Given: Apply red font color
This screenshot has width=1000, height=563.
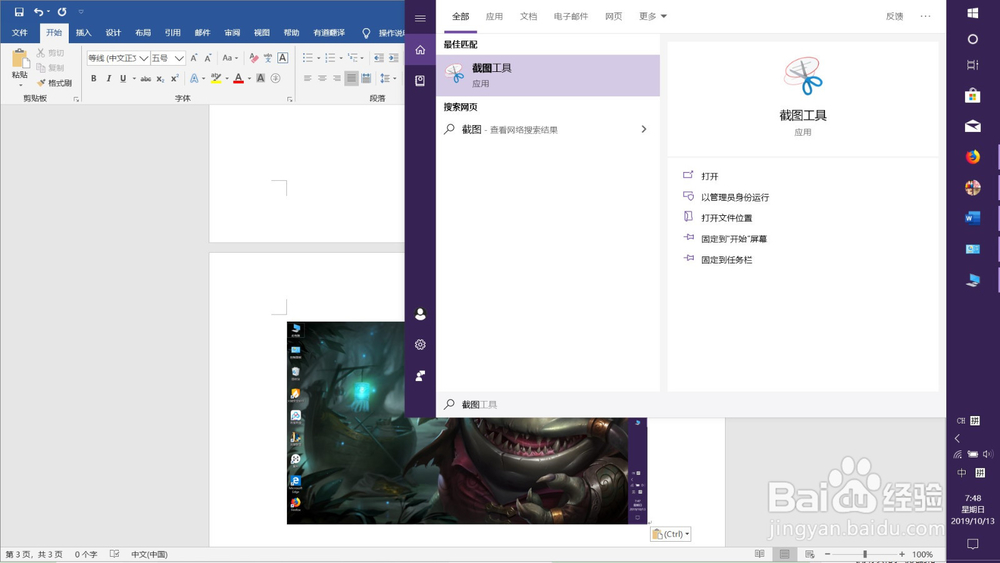Looking at the screenshot, I should tap(239, 78).
